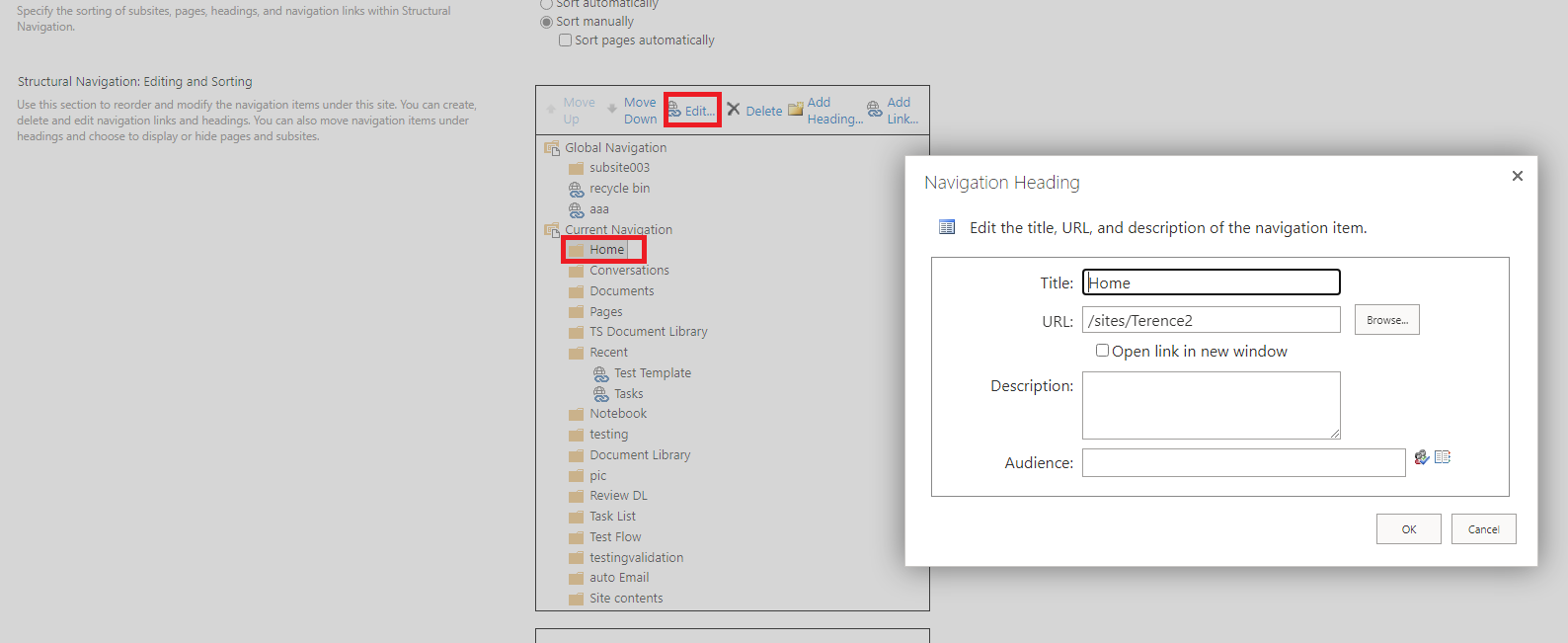Select the Site contents item
1568x643 pixels.
(626, 599)
